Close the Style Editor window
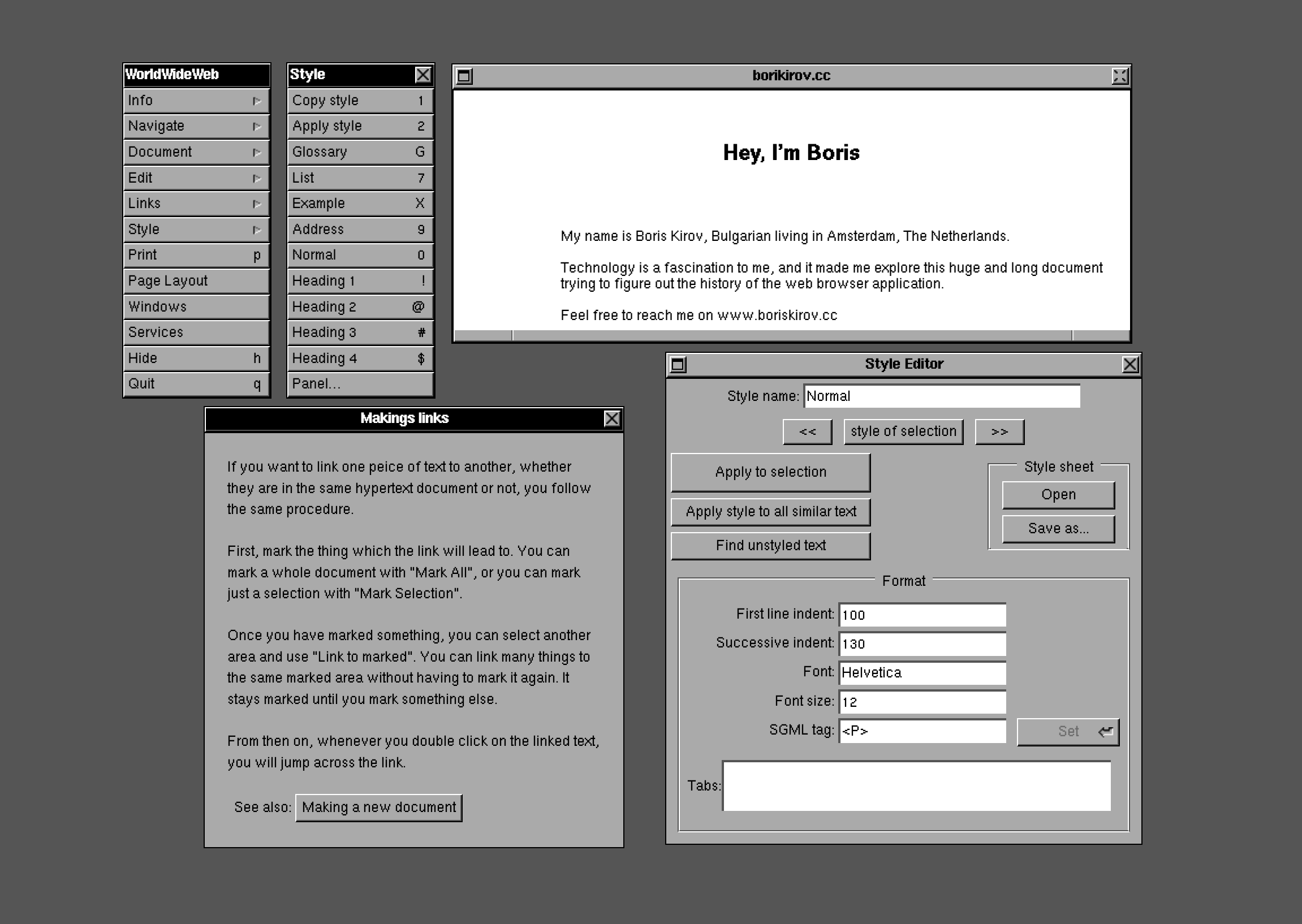 click(1130, 364)
